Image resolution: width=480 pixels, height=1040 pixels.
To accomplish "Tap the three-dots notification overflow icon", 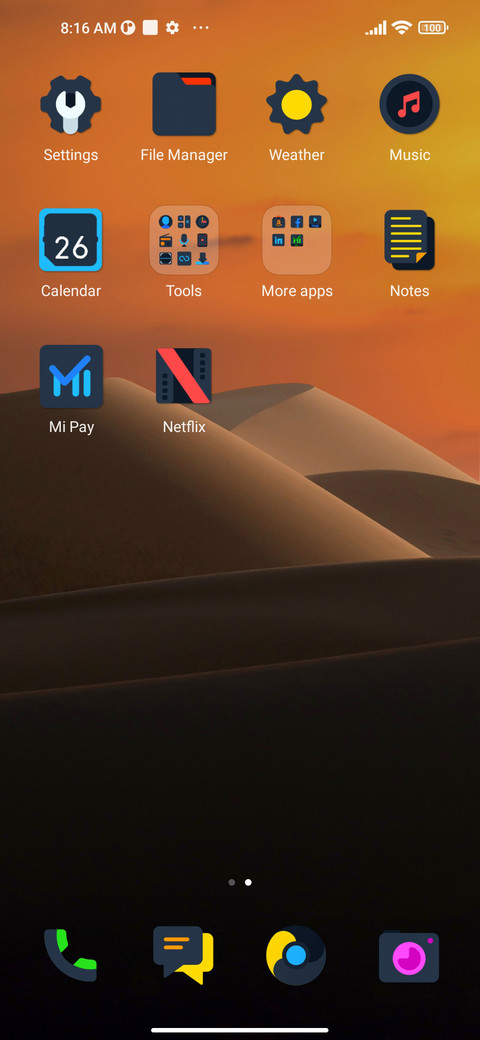I will point(201,27).
